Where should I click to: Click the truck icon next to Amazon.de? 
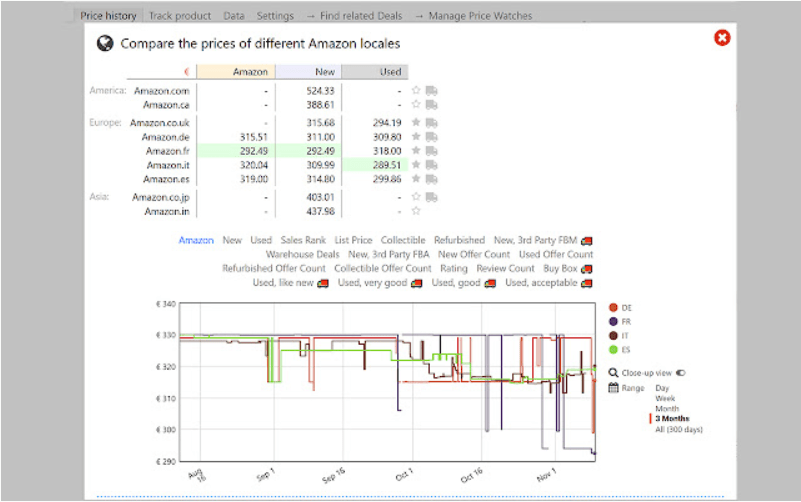(x=432, y=137)
